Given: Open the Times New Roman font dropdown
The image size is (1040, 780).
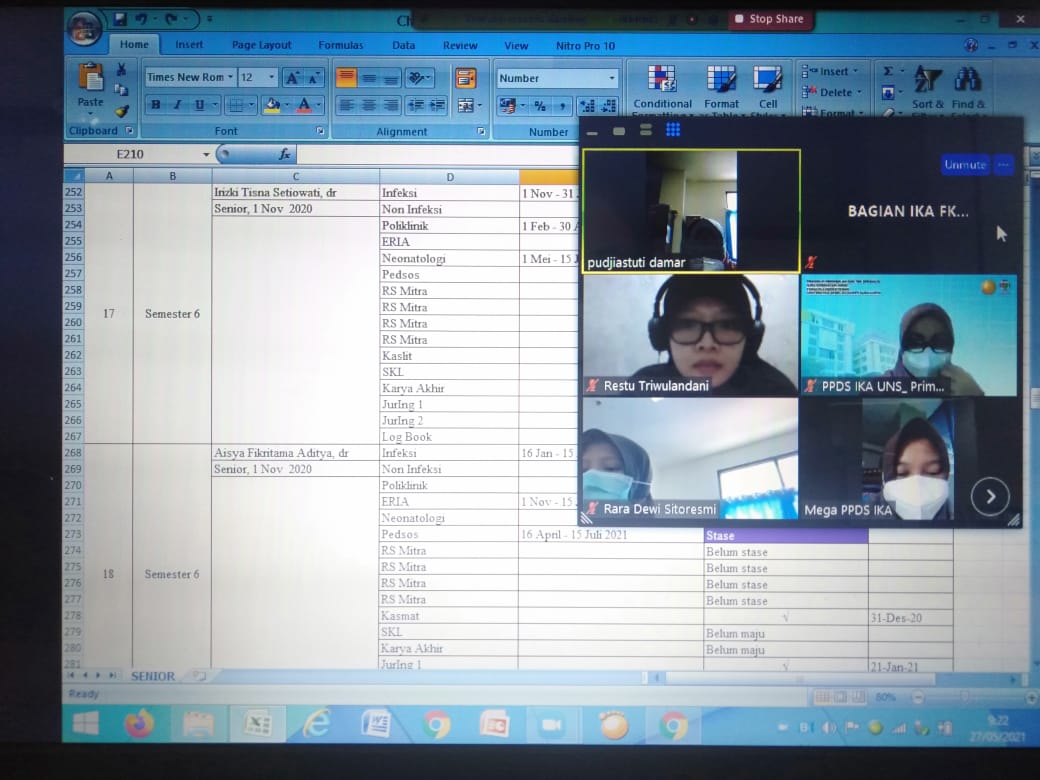Looking at the screenshot, I should pos(231,78).
